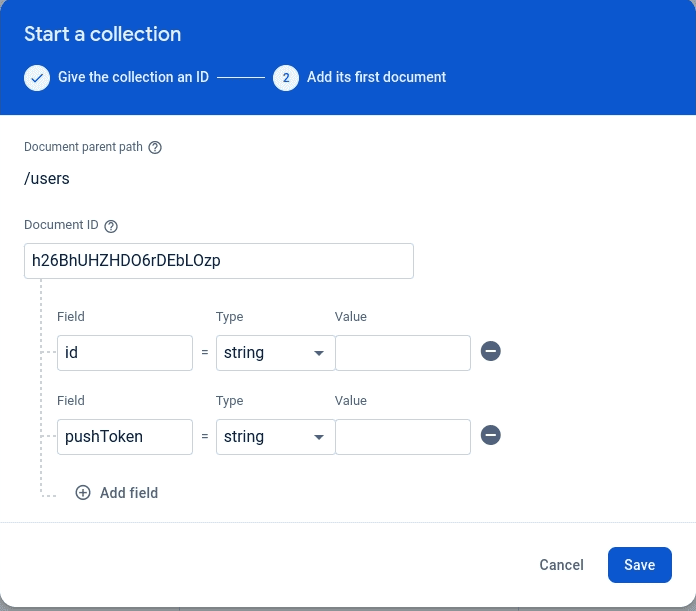Open the type dropdown for id field
696x611 pixels.
(x=275, y=353)
